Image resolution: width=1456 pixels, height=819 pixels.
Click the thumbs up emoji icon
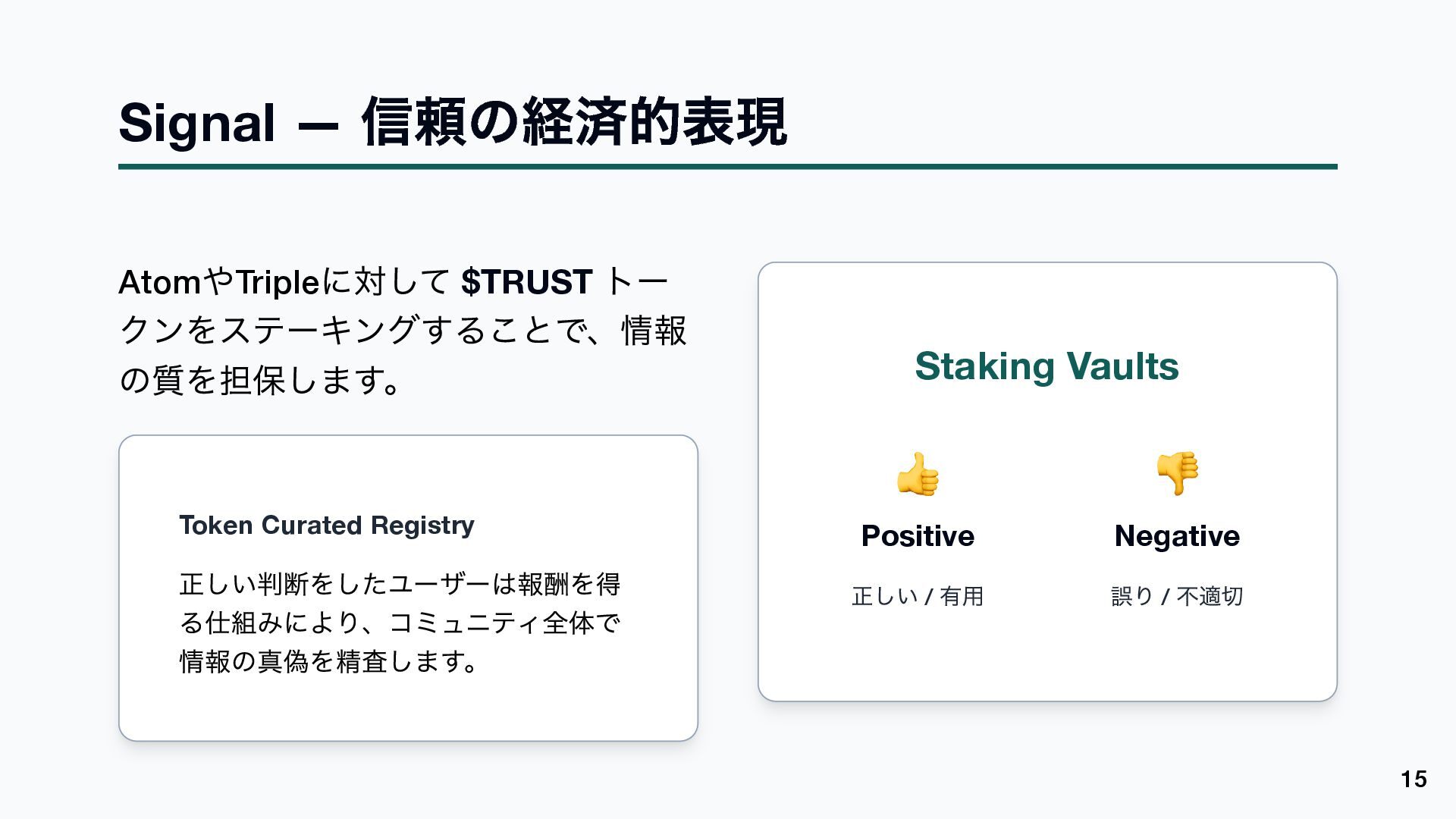click(918, 474)
